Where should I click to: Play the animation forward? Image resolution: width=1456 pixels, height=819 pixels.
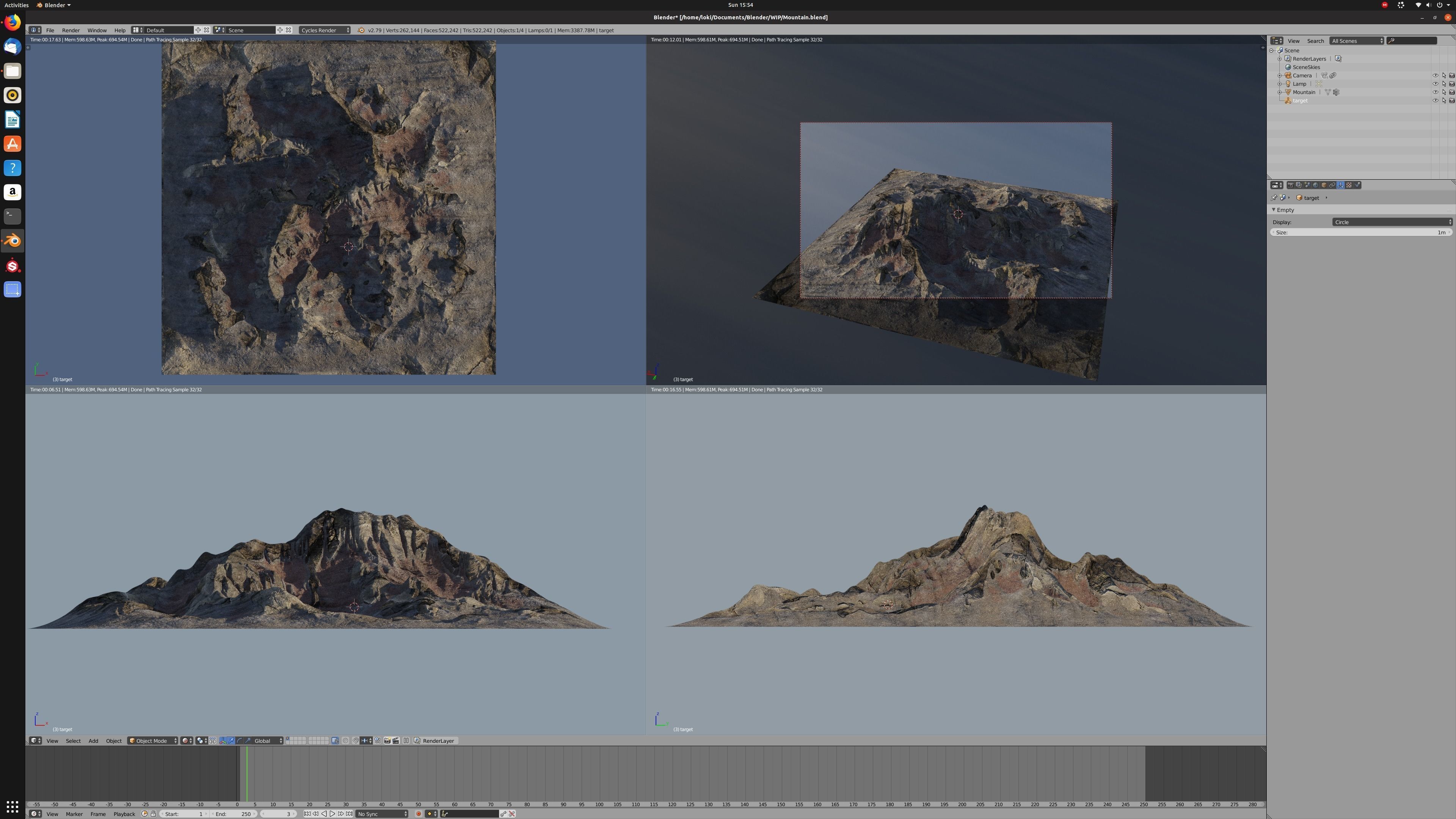click(333, 814)
